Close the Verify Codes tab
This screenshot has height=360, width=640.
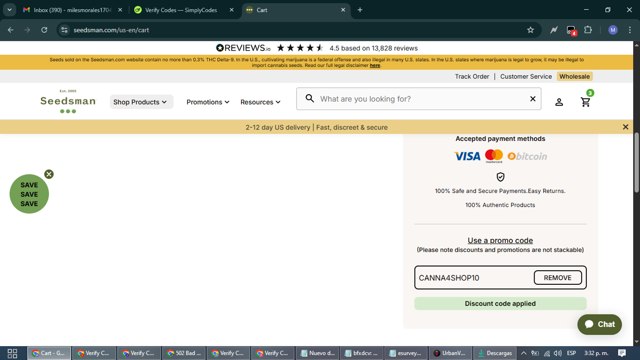click(231, 10)
